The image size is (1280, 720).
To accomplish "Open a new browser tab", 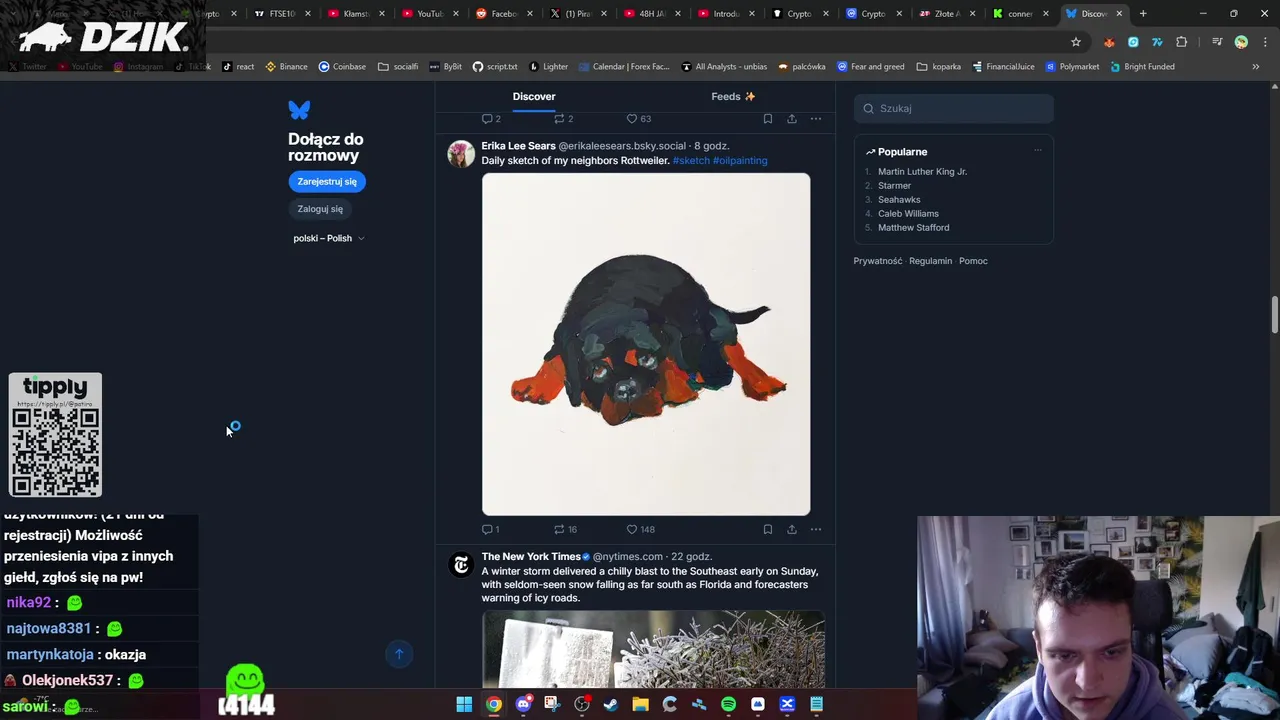I will (x=1143, y=13).
